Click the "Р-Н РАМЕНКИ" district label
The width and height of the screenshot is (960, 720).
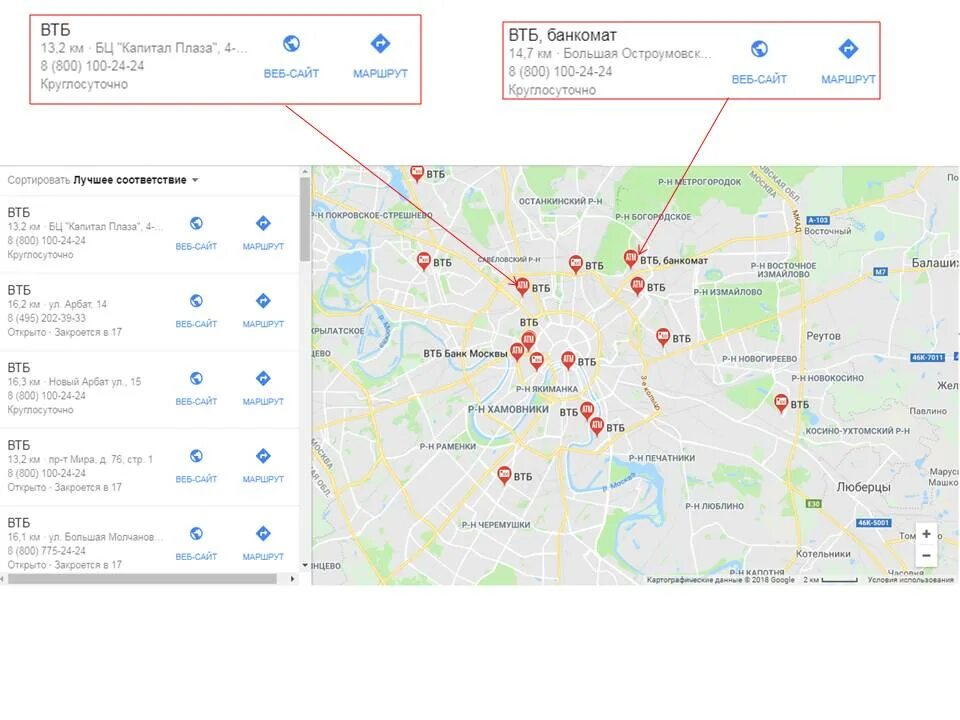[x=448, y=446]
